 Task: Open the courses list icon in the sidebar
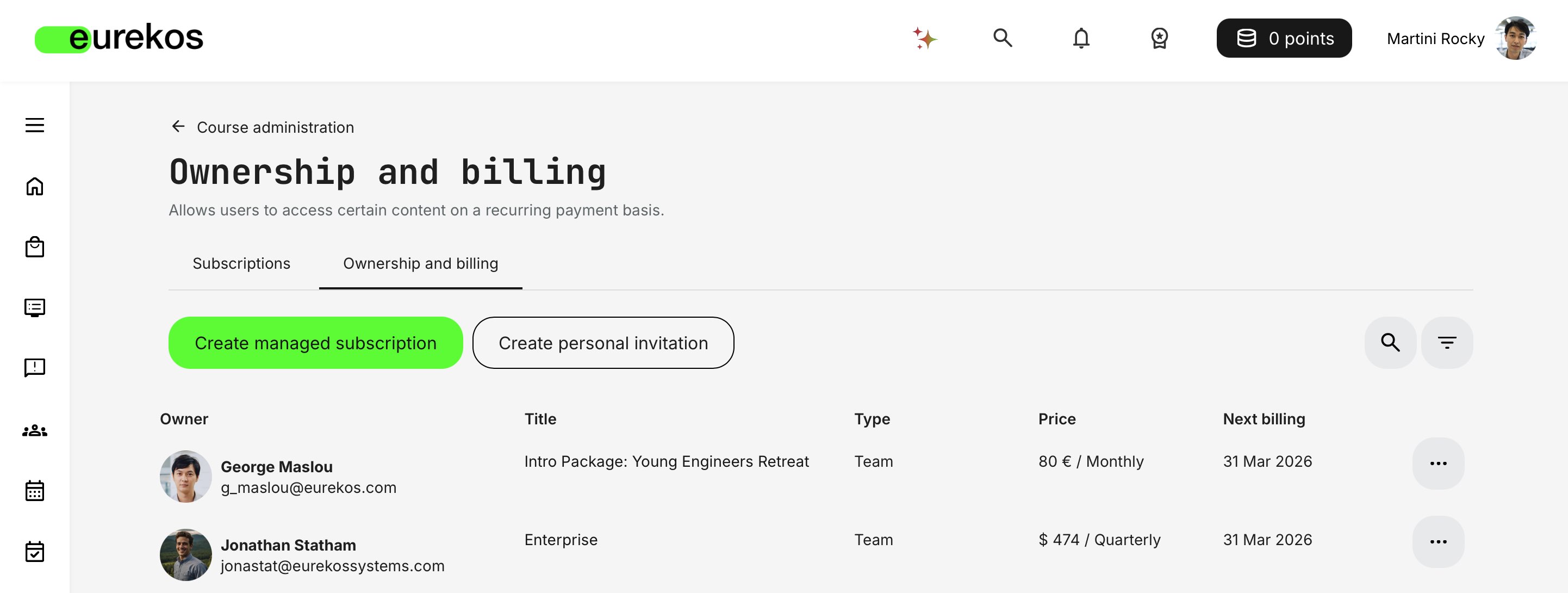35,307
